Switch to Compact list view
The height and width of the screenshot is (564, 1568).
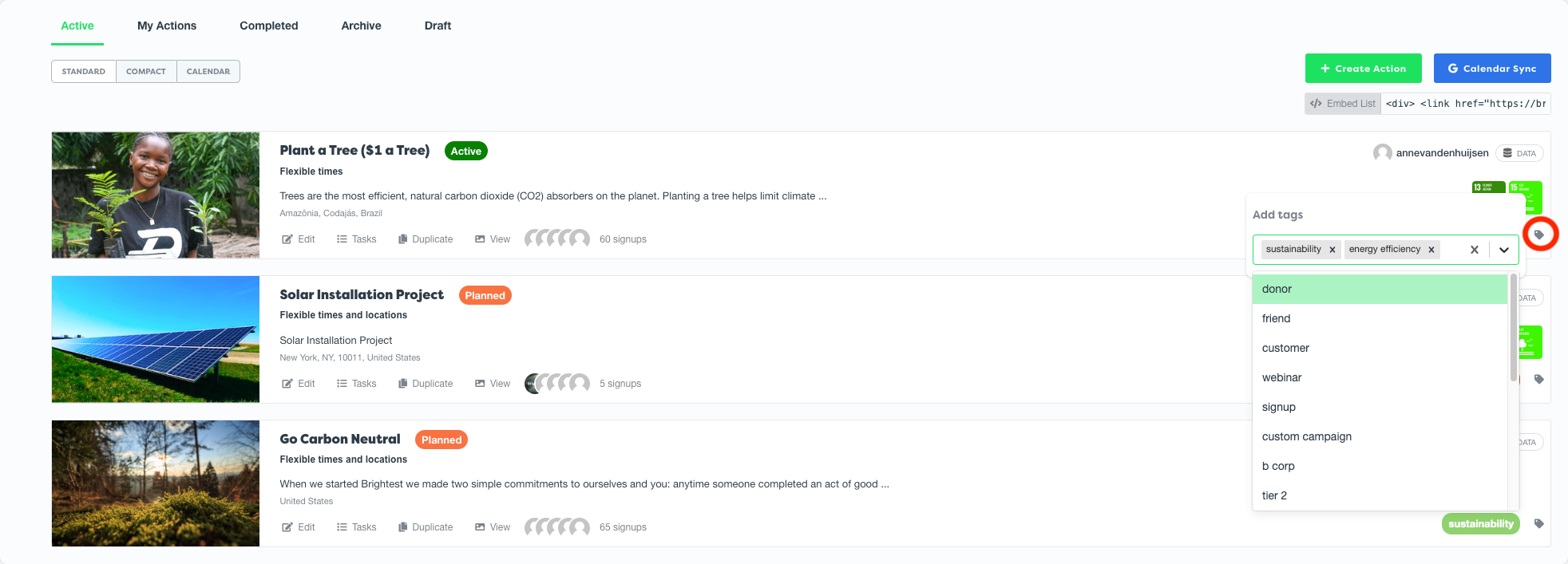(146, 72)
